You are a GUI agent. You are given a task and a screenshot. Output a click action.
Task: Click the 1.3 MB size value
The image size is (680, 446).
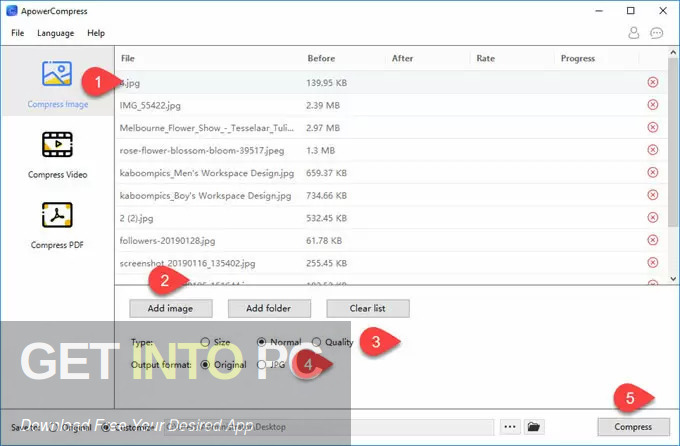pyautogui.click(x=320, y=151)
